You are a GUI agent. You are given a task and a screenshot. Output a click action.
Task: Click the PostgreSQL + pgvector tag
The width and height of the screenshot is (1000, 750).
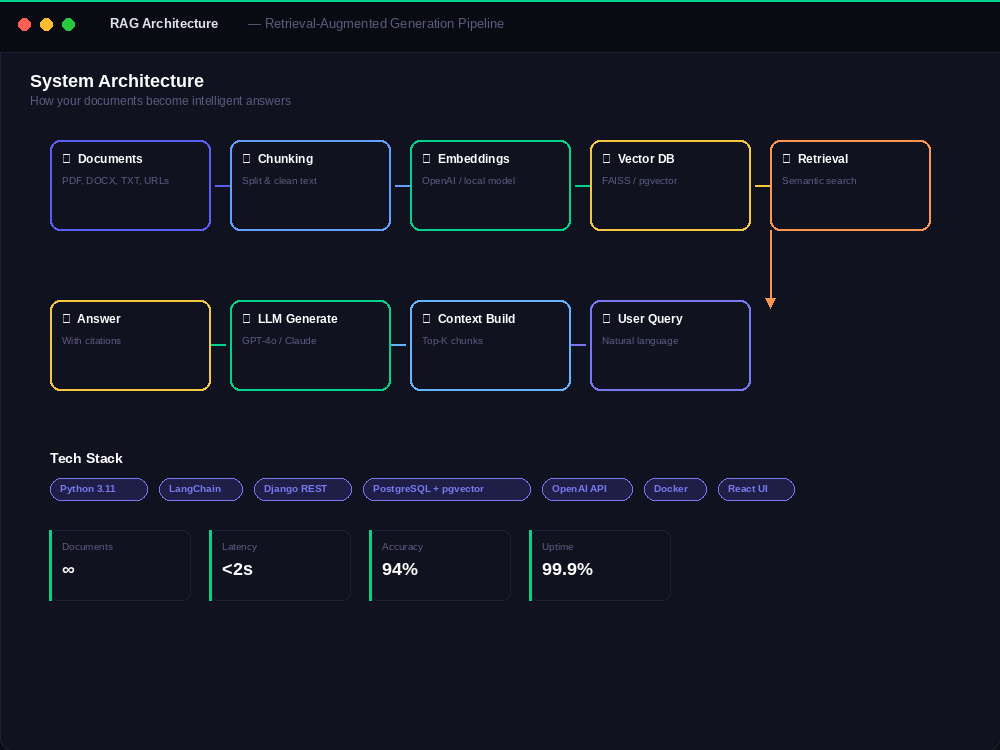(x=447, y=489)
